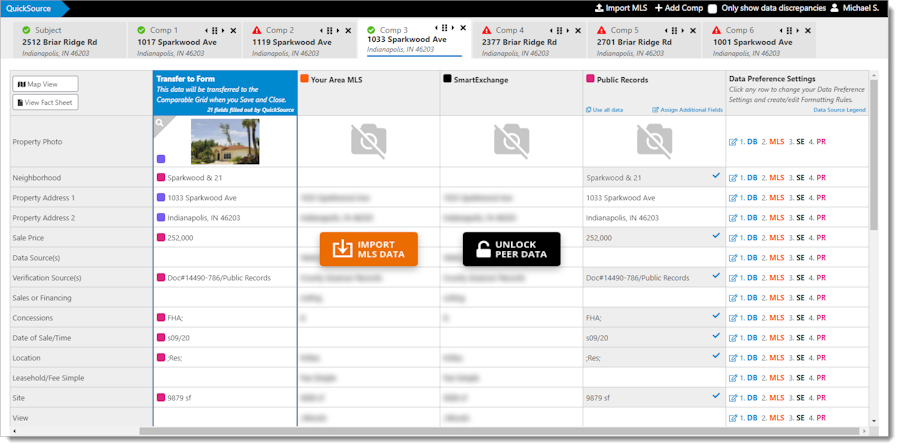900x448 pixels.
Task: Switch to the Comp 4 tab
Action: 529,41
